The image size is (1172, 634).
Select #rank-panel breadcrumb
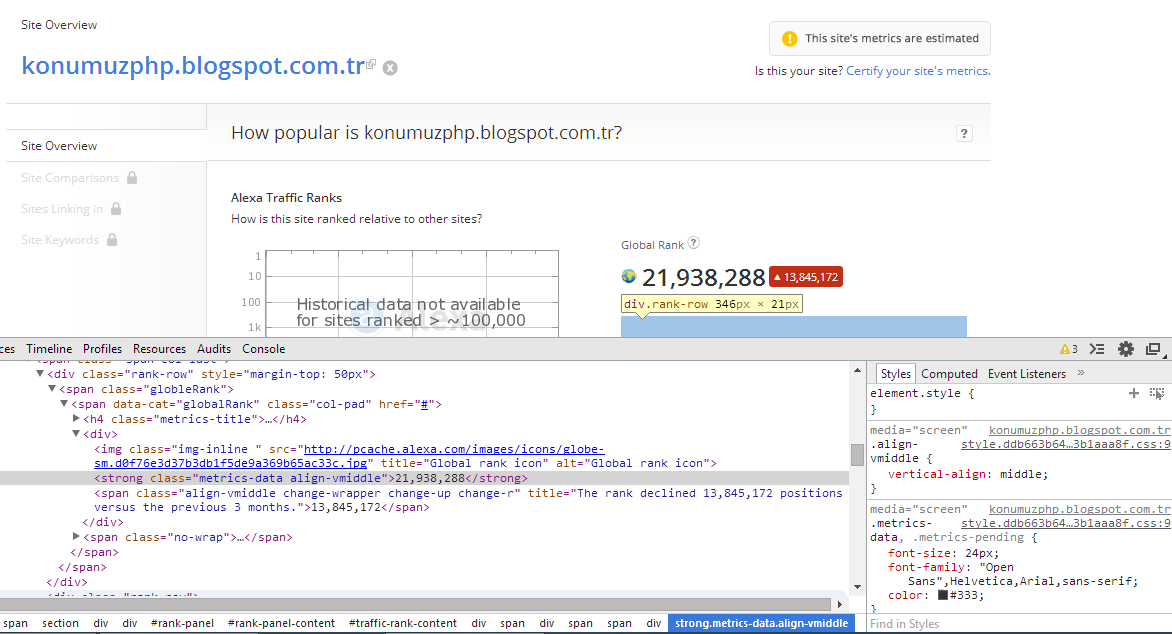point(182,624)
